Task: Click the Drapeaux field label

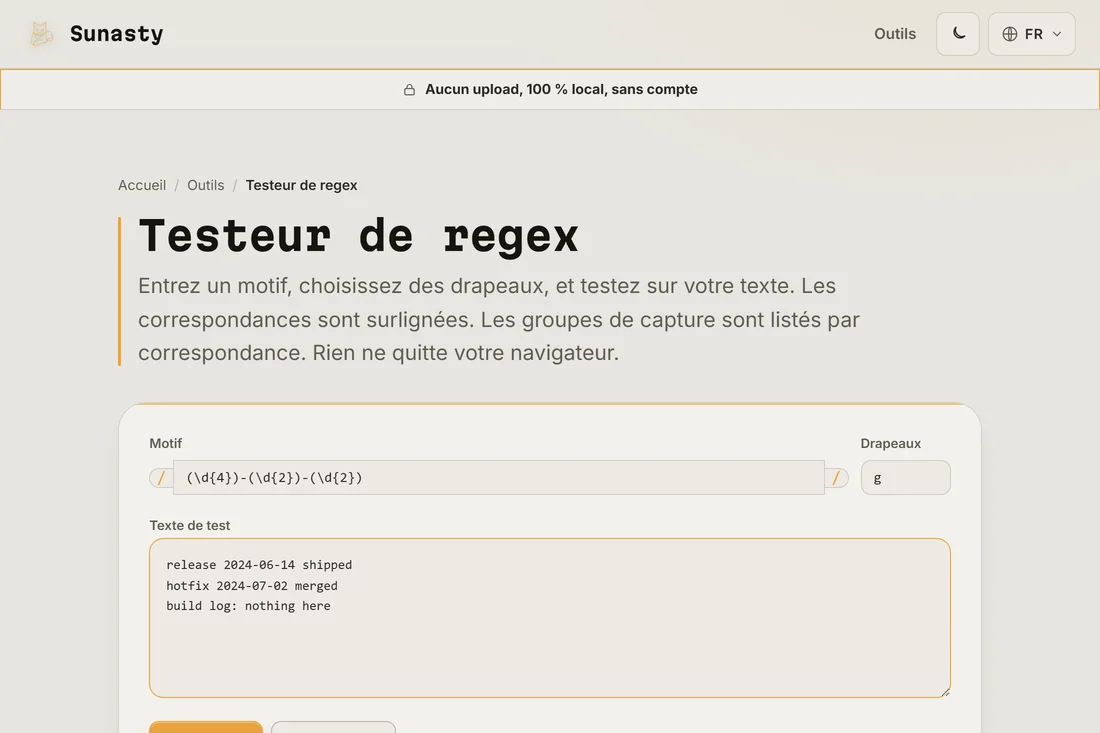Action: [x=890, y=443]
